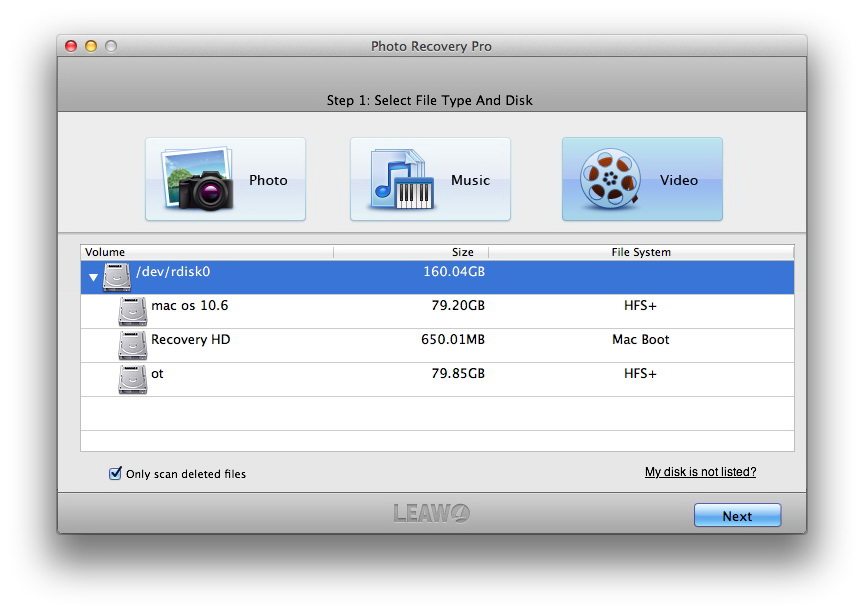
Task: Click the Leawo logo in footer
Action: [x=431, y=514]
